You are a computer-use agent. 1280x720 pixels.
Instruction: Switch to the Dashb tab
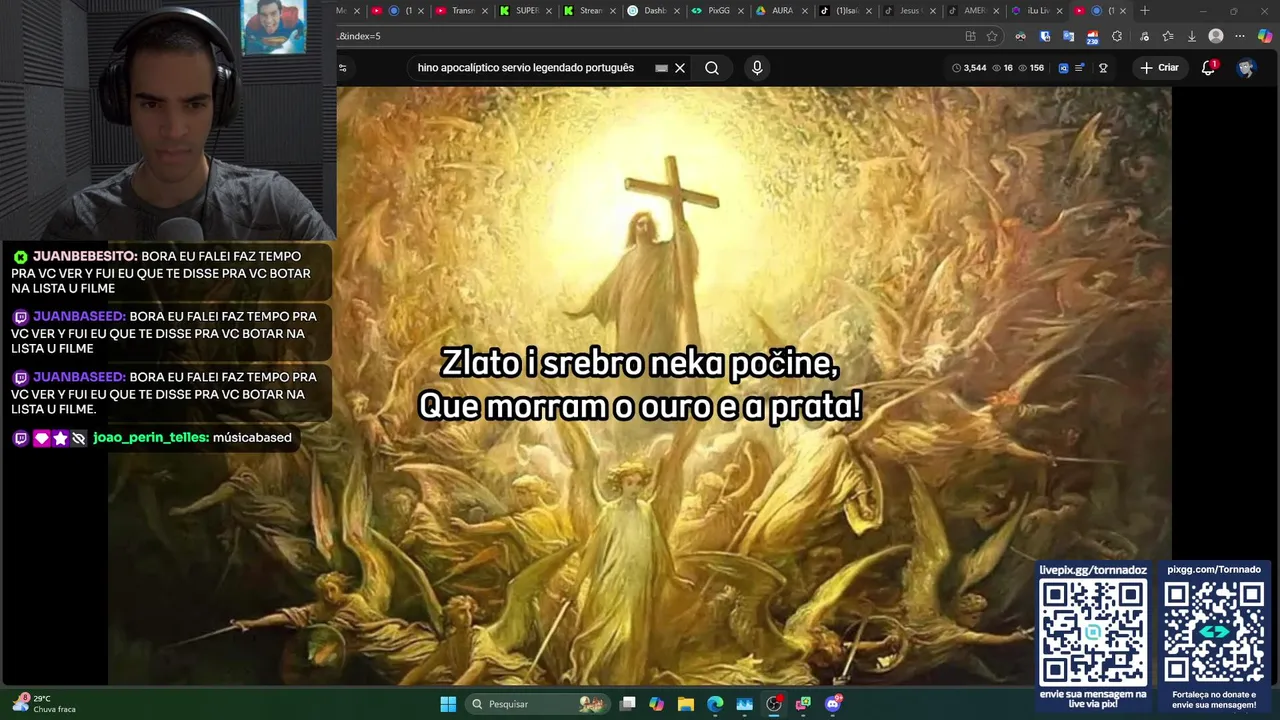pos(654,11)
